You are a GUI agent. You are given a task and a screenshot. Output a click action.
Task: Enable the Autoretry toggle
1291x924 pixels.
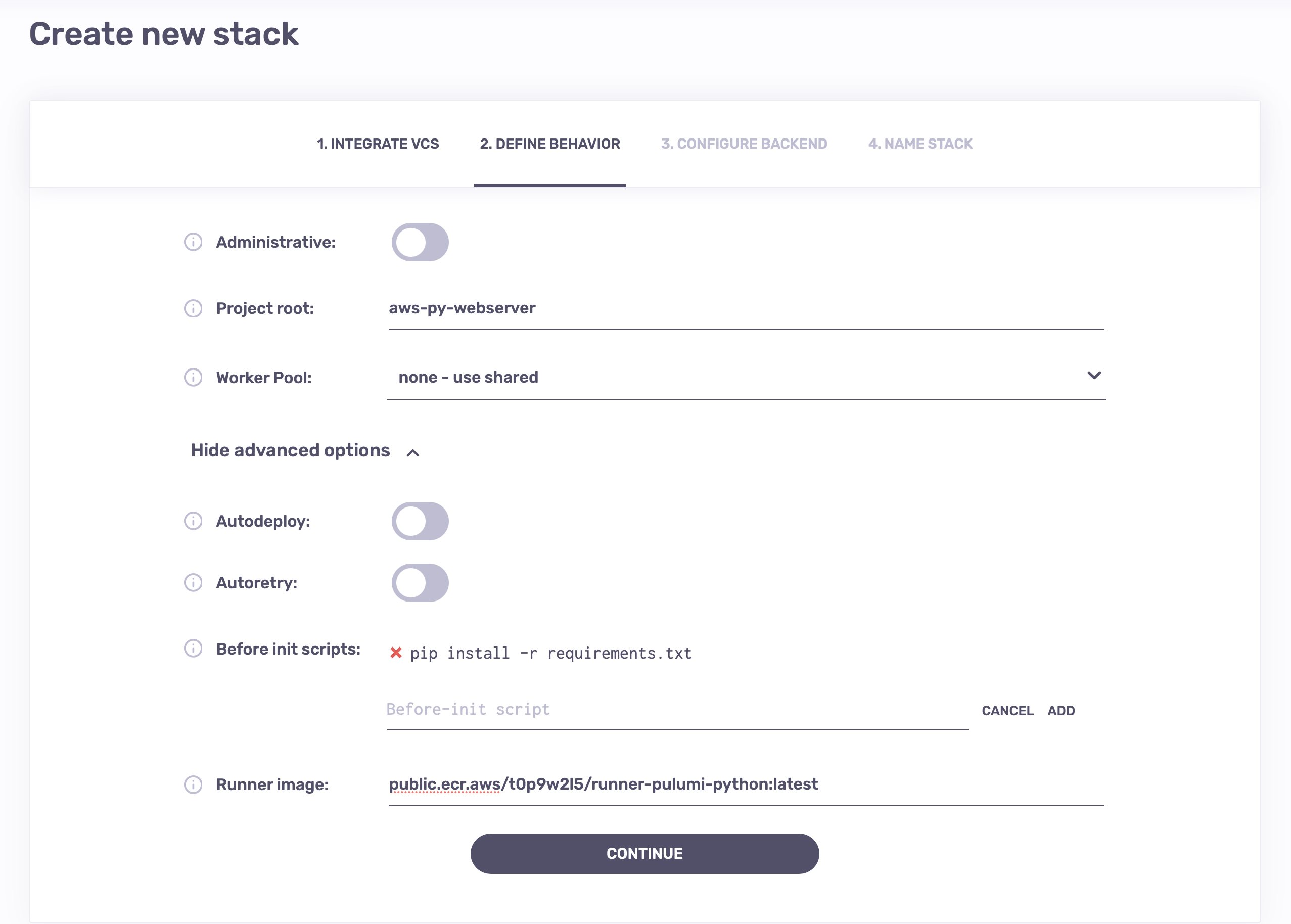click(420, 583)
